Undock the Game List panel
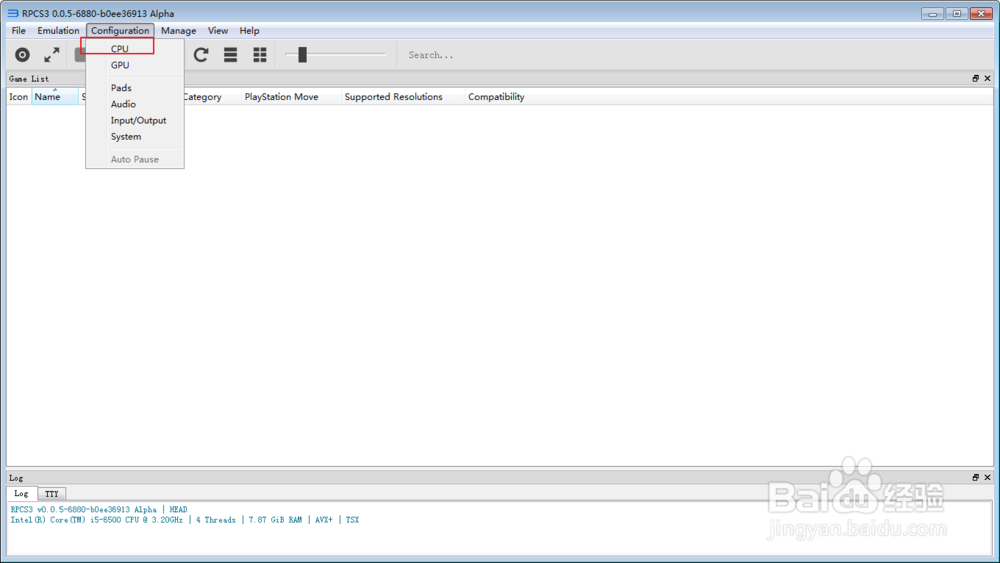The width and height of the screenshot is (1000, 563). point(975,78)
